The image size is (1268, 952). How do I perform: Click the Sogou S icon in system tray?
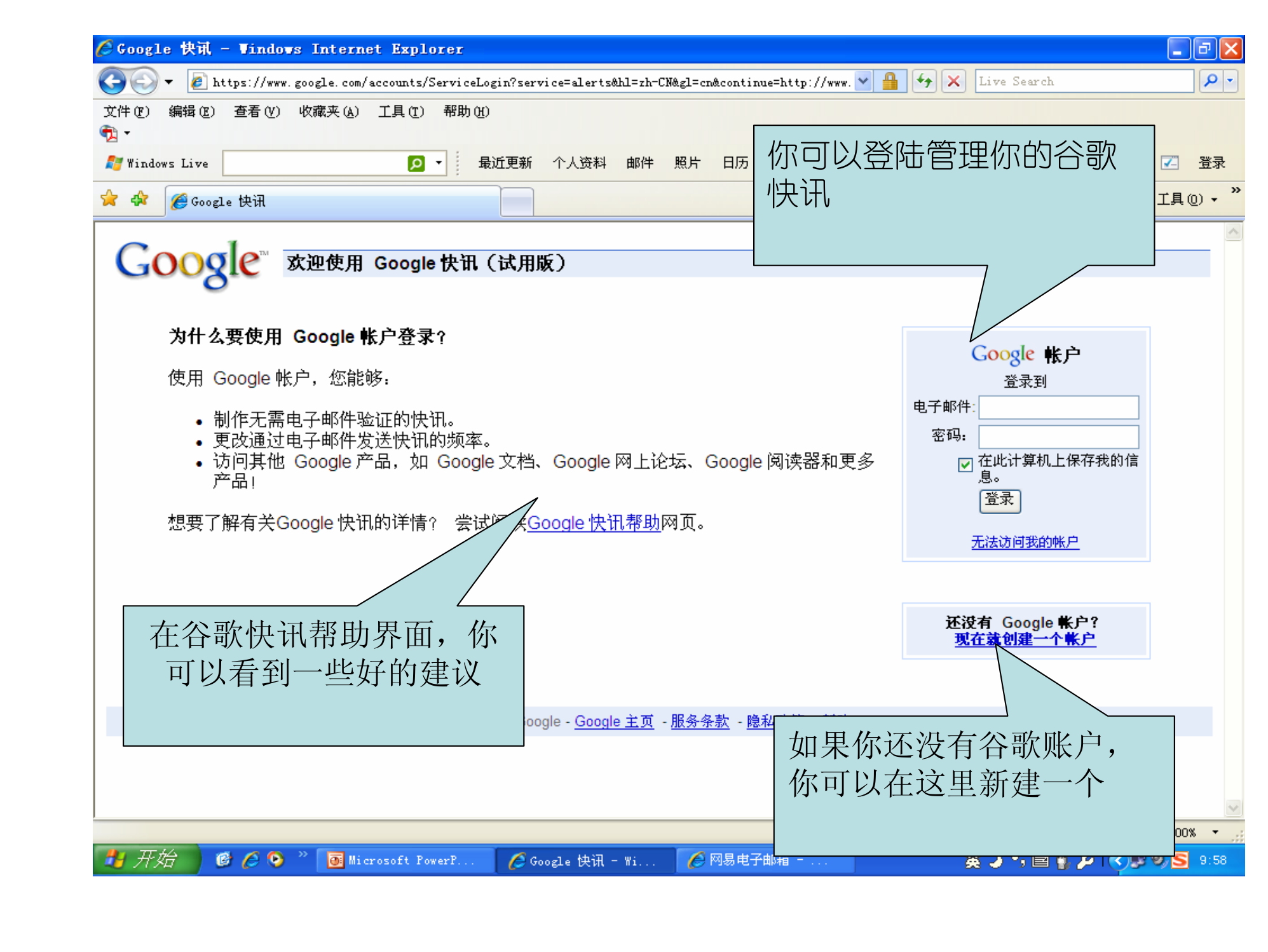1180,860
